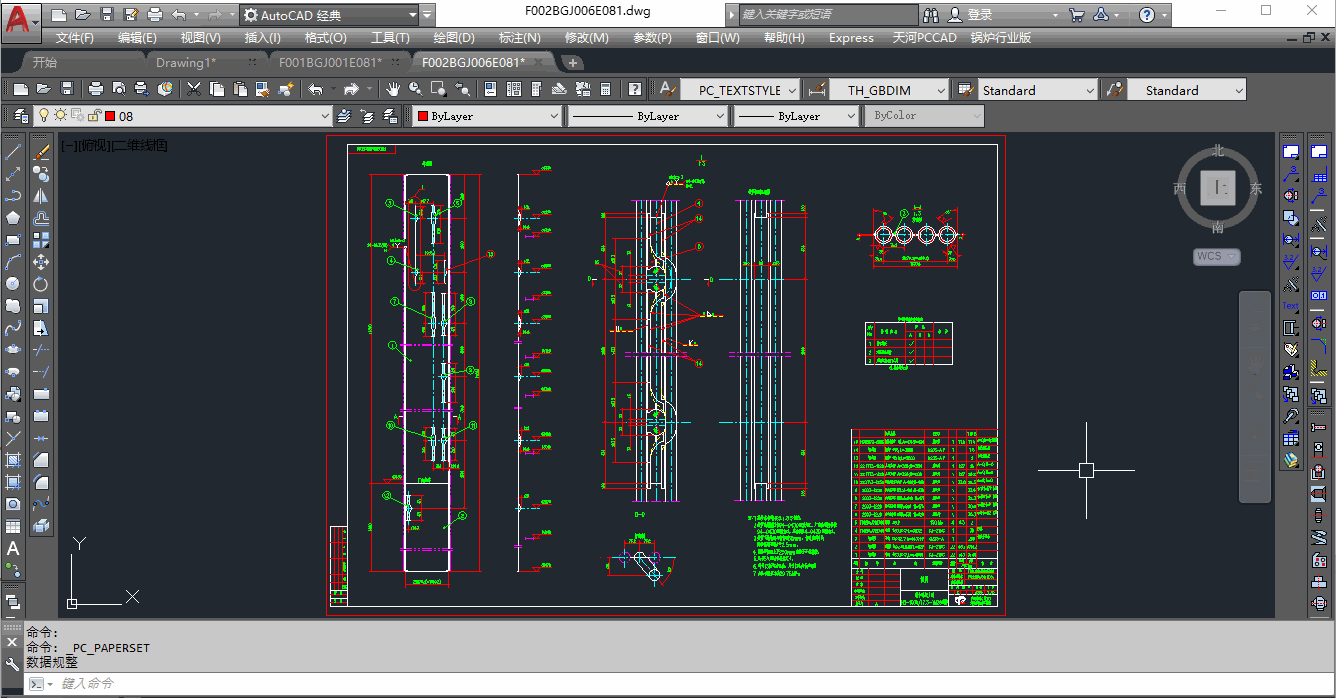
Task: Select the Move modify tool
Action: 41,262
